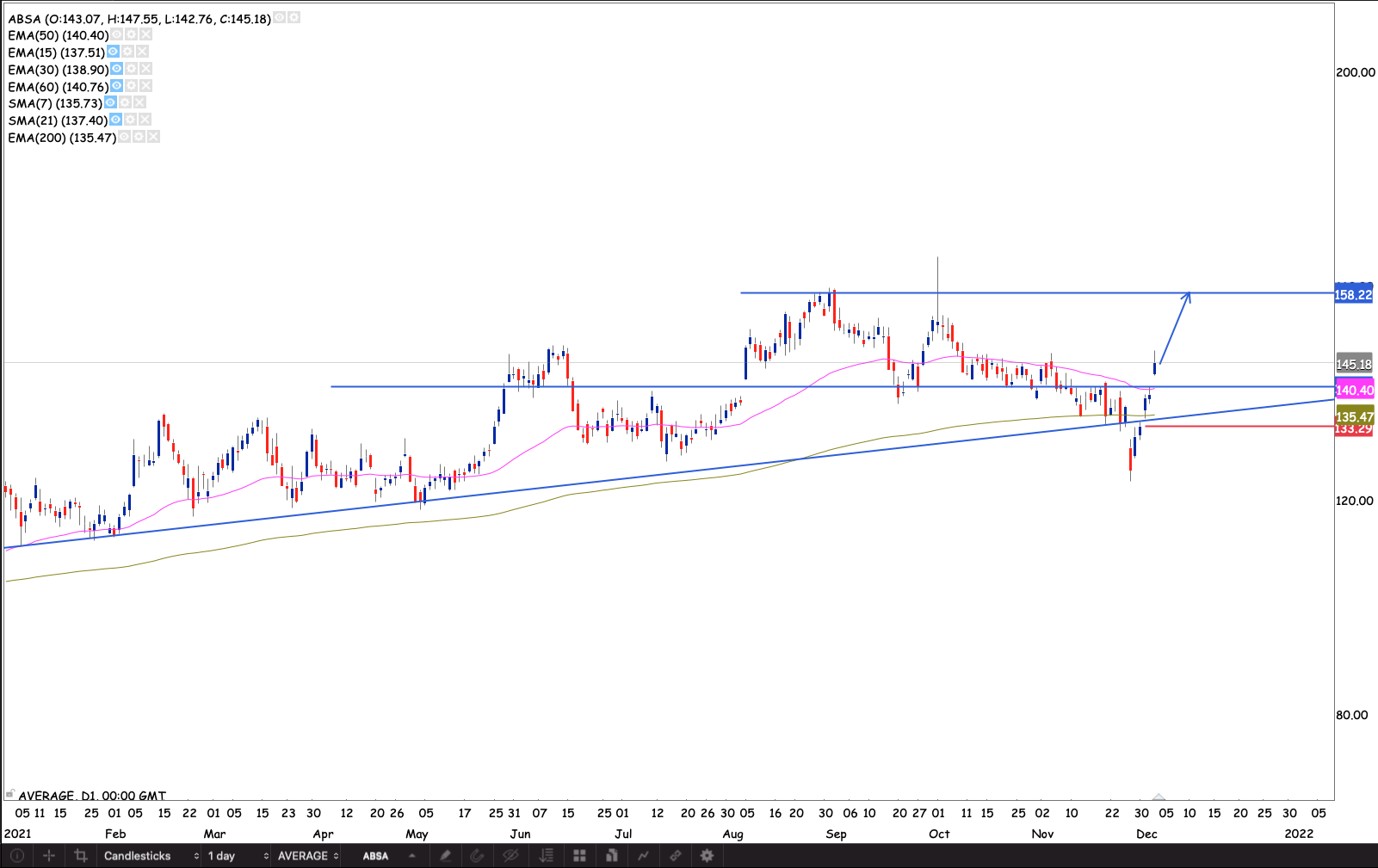The width and height of the screenshot is (1378, 868).
Task: Remove the EMA(30) indicator
Action: point(145,69)
